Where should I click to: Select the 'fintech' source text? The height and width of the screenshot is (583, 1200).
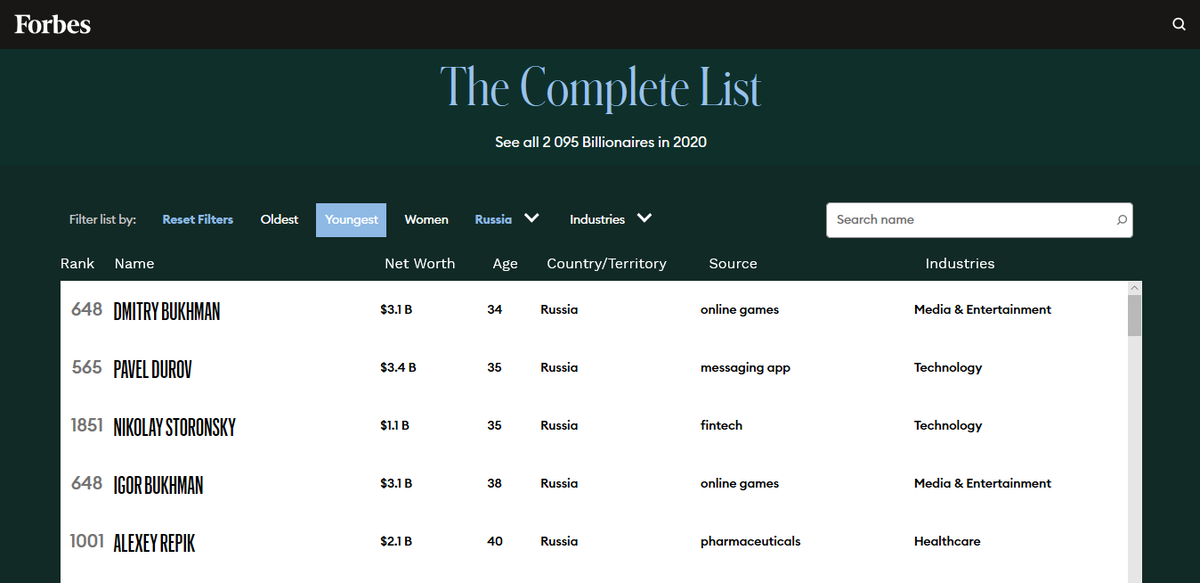(721, 426)
